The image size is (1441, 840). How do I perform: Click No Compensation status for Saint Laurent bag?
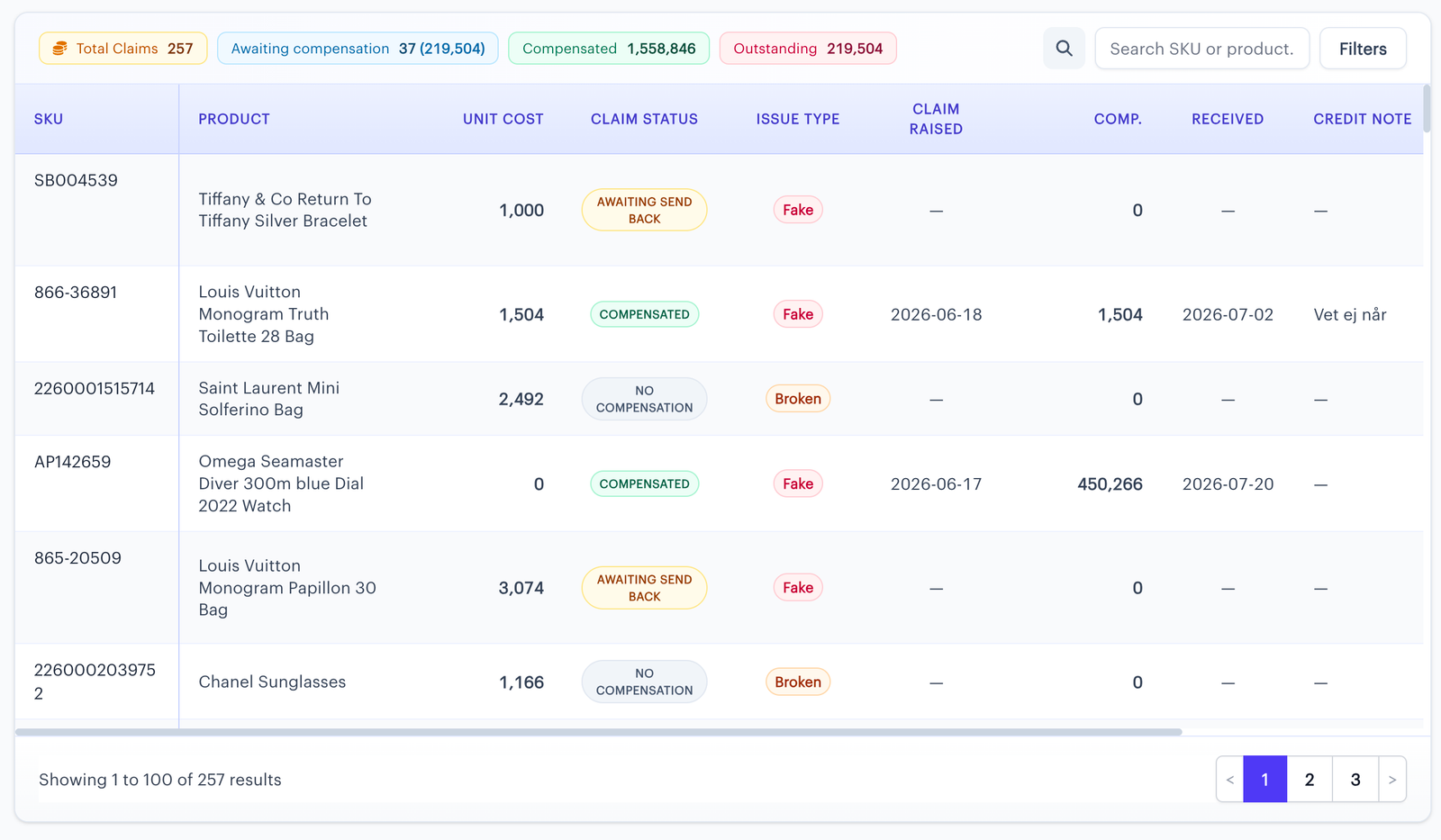(x=644, y=399)
